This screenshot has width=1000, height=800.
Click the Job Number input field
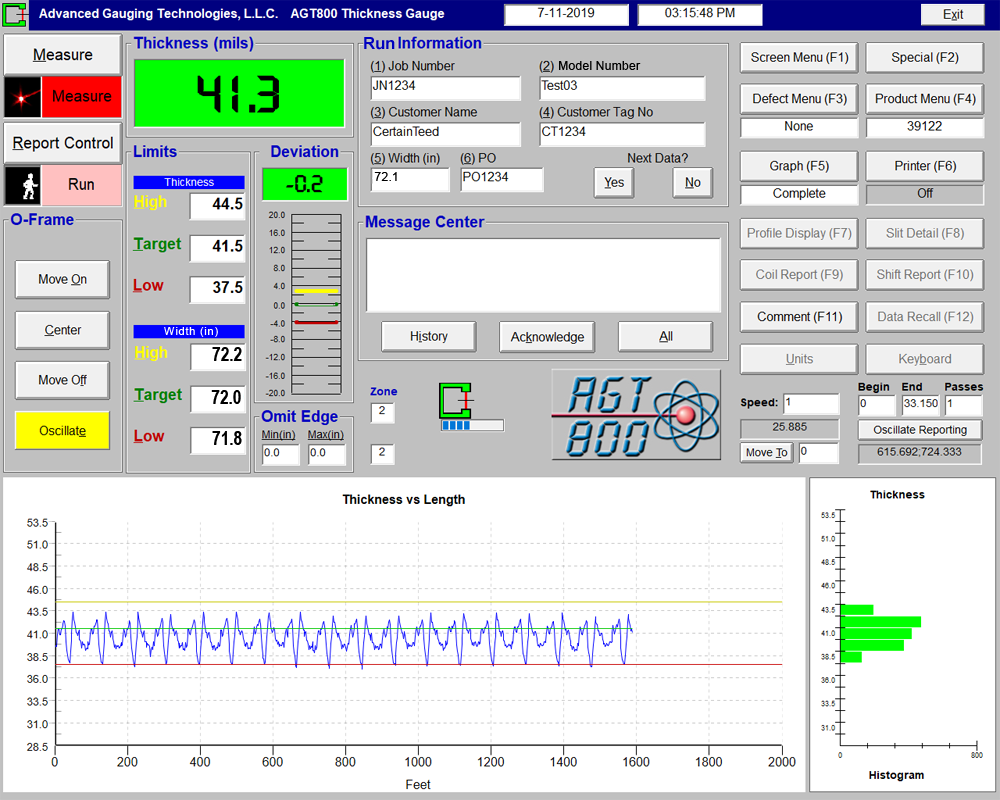coord(446,87)
